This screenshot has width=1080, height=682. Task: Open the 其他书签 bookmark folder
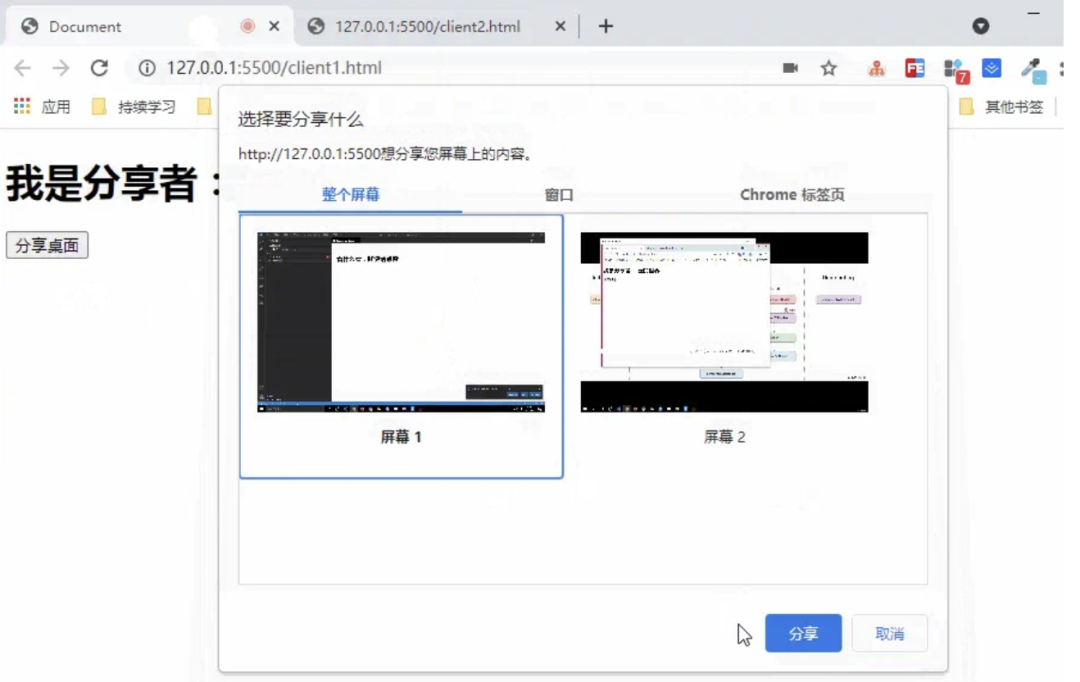click(x=1001, y=107)
